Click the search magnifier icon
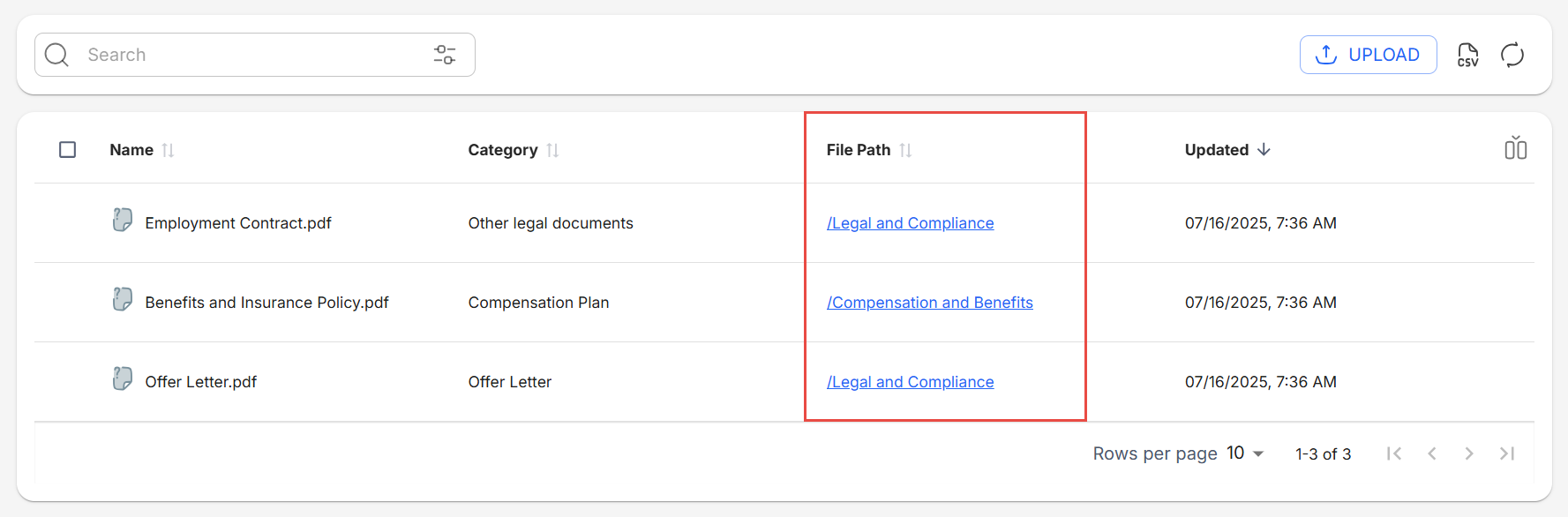The height and width of the screenshot is (517, 1568). coord(56,55)
